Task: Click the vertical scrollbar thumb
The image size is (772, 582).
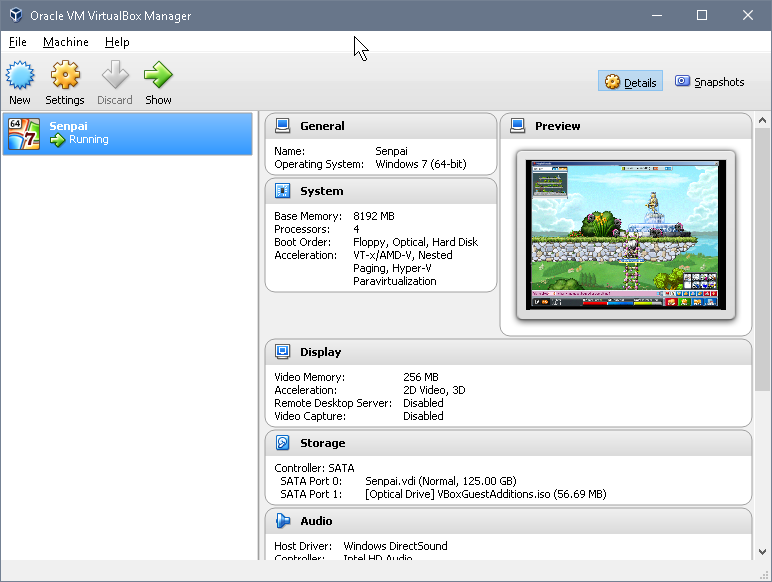Action: point(762,259)
